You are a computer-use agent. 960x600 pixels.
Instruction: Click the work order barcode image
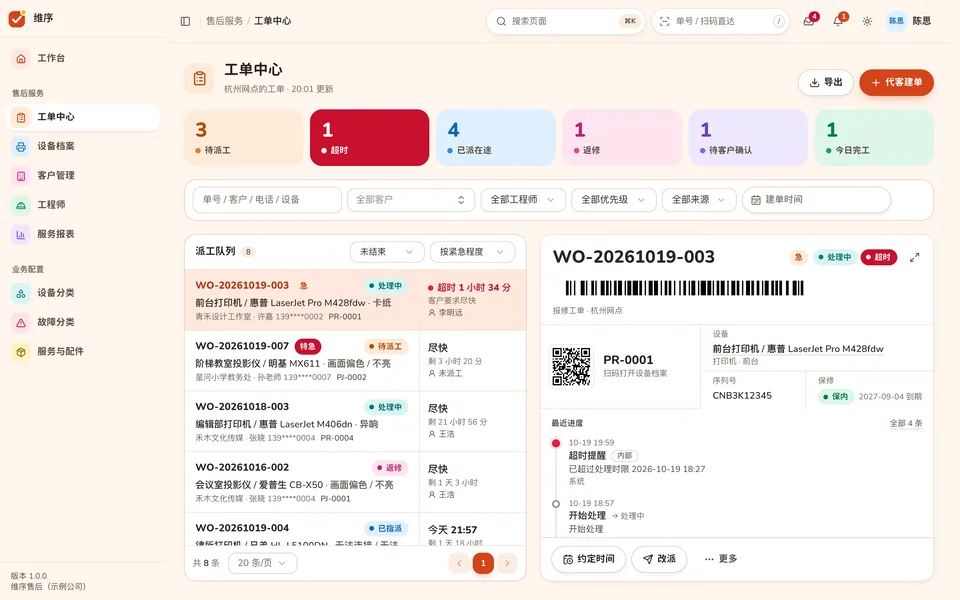[684, 288]
